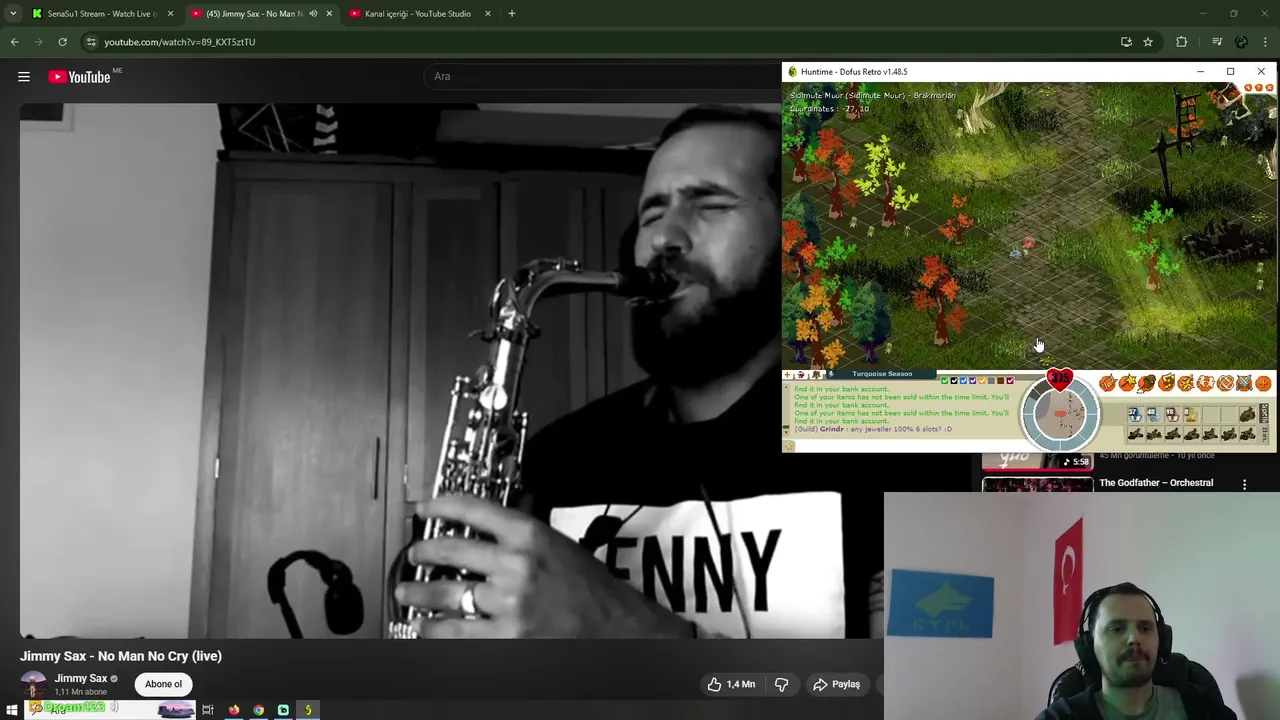The height and width of the screenshot is (720, 1280).
Task: Click the orange back arrow icon in game view
Action: click(x=1248, y=88)
